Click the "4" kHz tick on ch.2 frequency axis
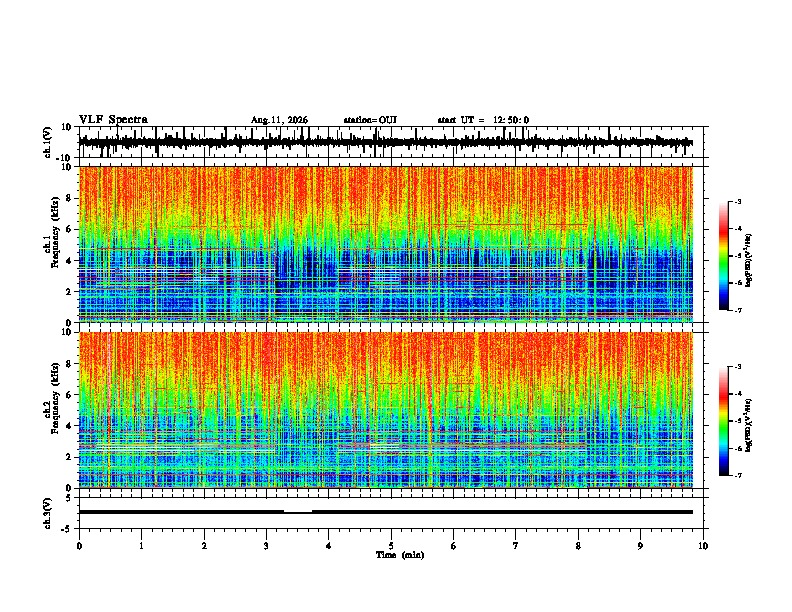 pyautogui.click(x=70, y=426)
